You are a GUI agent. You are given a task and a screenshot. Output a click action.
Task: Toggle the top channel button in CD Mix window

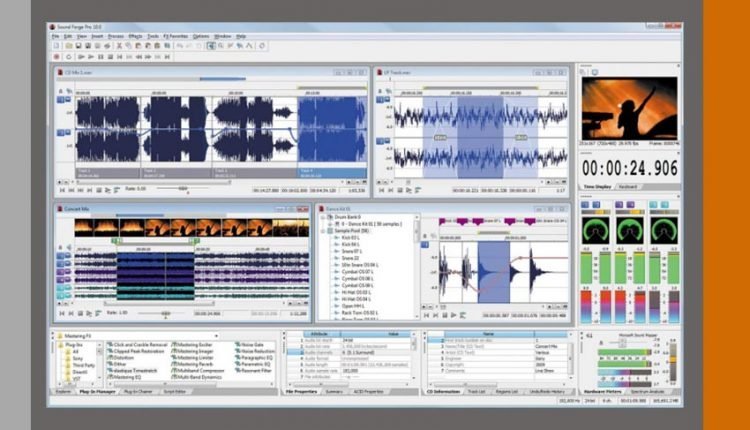(62, 100)
